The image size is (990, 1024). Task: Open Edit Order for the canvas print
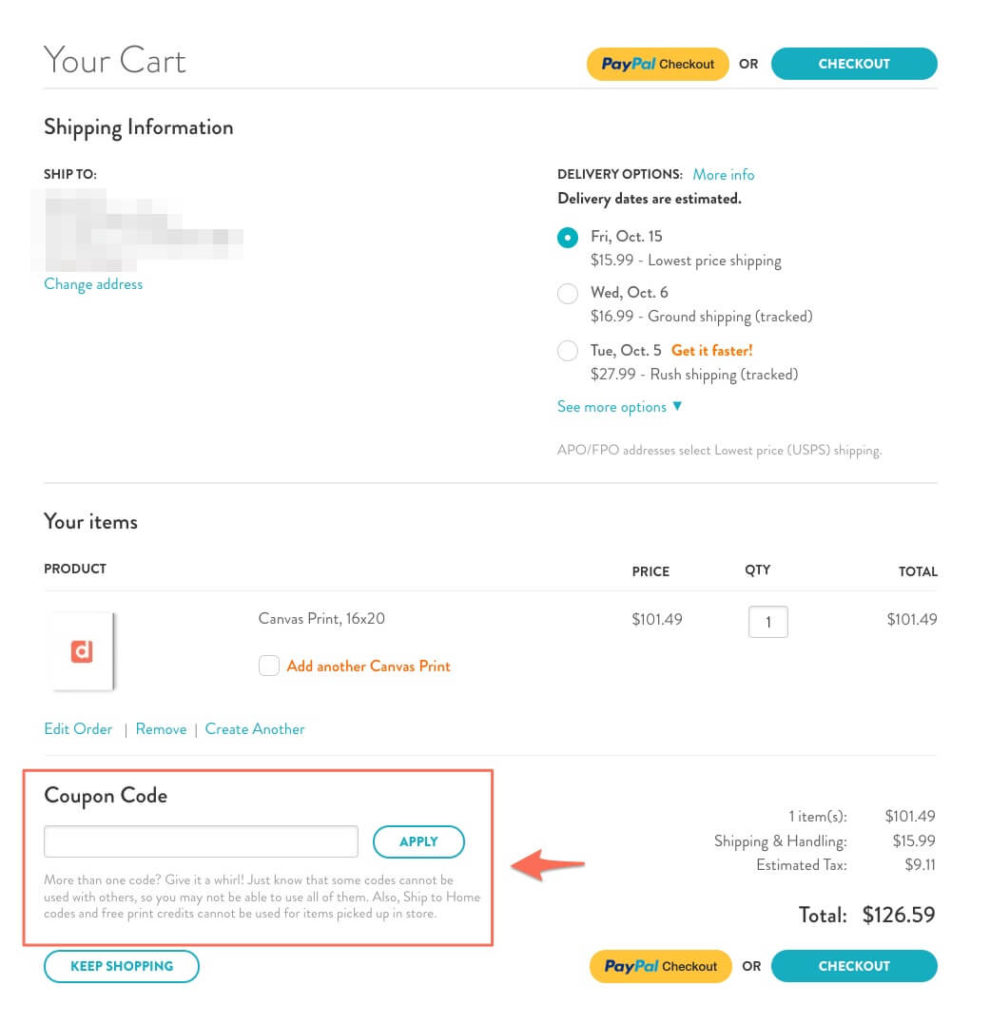pos(77,729)
